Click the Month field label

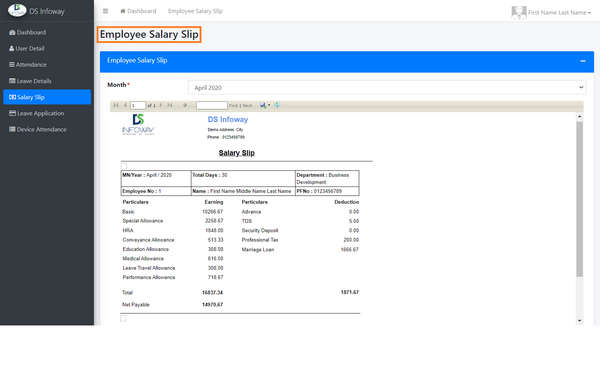point(118,85)
